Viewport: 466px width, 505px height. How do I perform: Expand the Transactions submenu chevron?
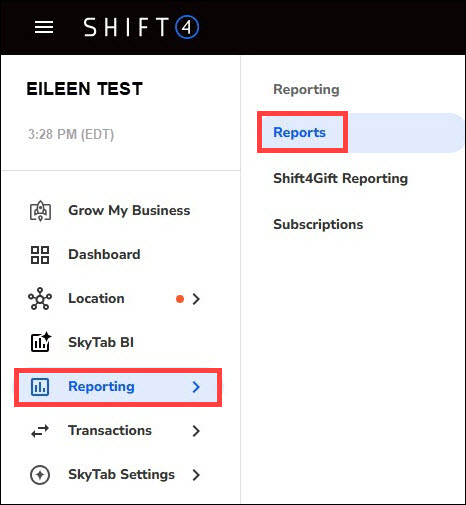click(196, 431)
